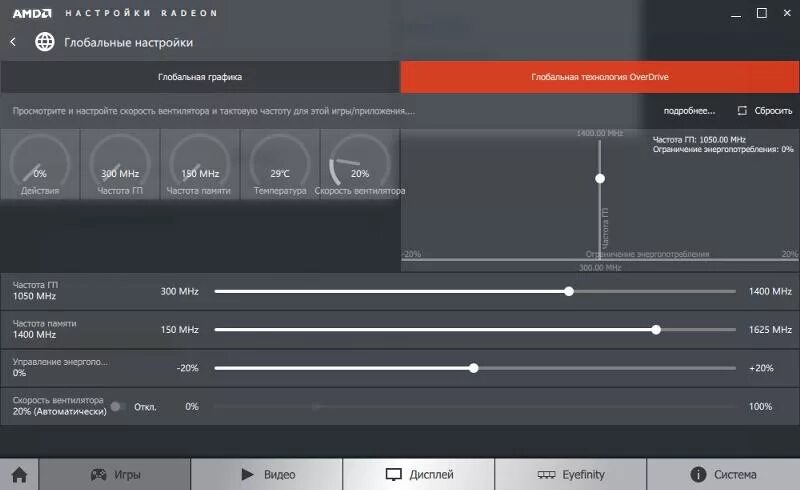The image size is (800, 490).
Task: Switch to Глобальная графика tab
Action: pos(200,77)
